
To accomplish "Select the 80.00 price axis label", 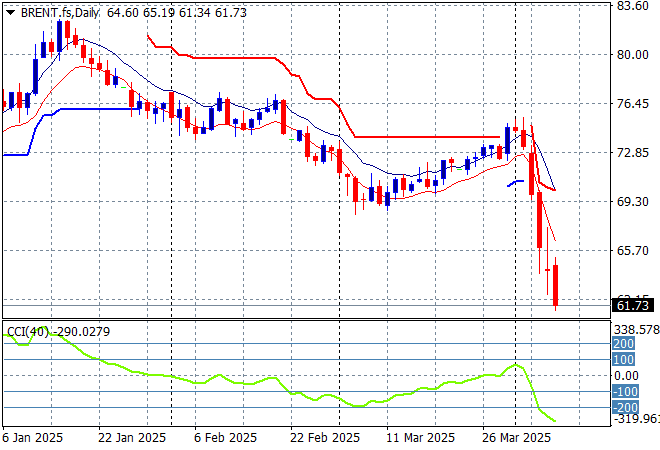I will pyautogui.click(x=633, y=55).
